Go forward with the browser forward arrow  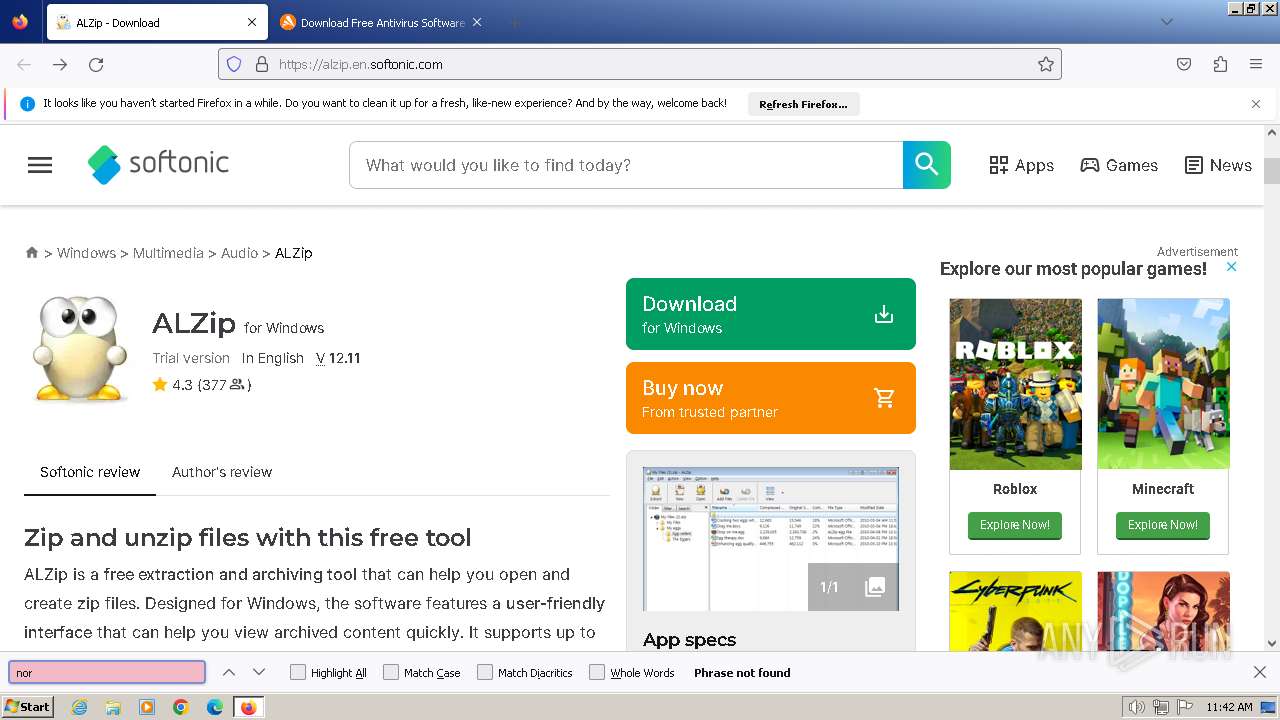point(60,64)
